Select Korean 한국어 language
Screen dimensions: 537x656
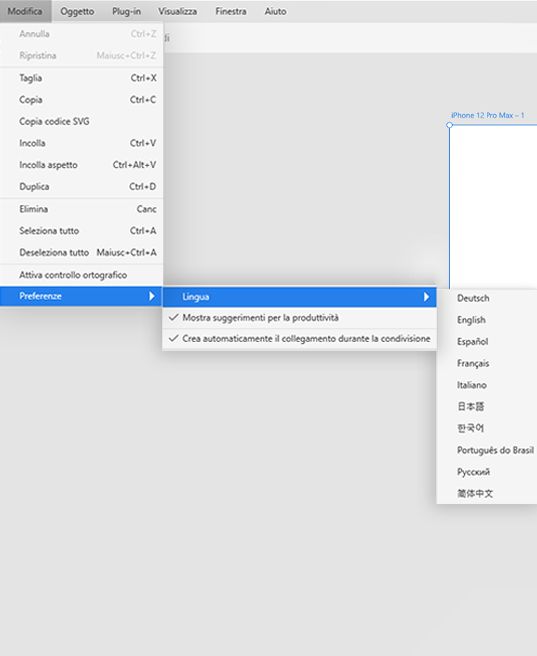click(487, 428)
